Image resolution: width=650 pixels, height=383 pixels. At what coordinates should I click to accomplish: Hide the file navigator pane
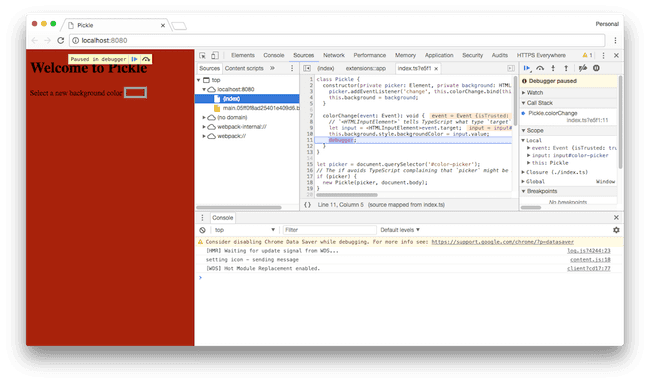pos(307,68)
